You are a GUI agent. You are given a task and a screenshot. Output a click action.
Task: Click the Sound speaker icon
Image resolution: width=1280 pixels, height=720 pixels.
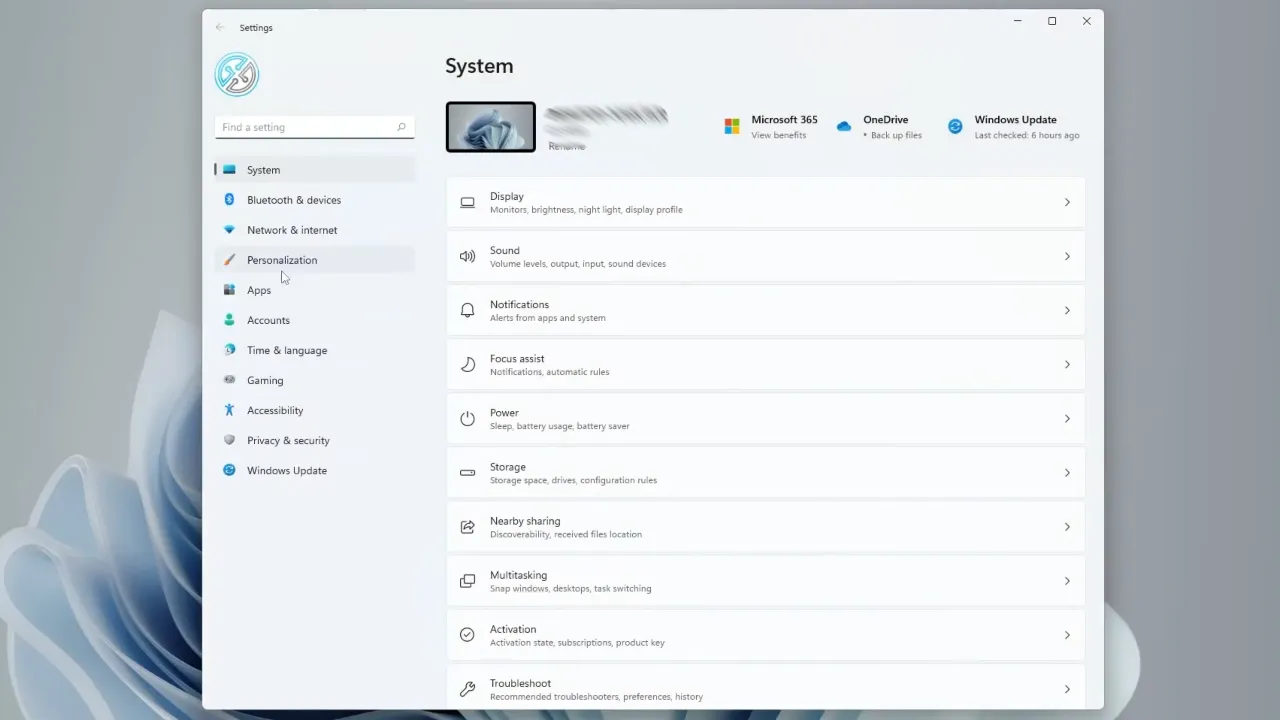[467, 256]
